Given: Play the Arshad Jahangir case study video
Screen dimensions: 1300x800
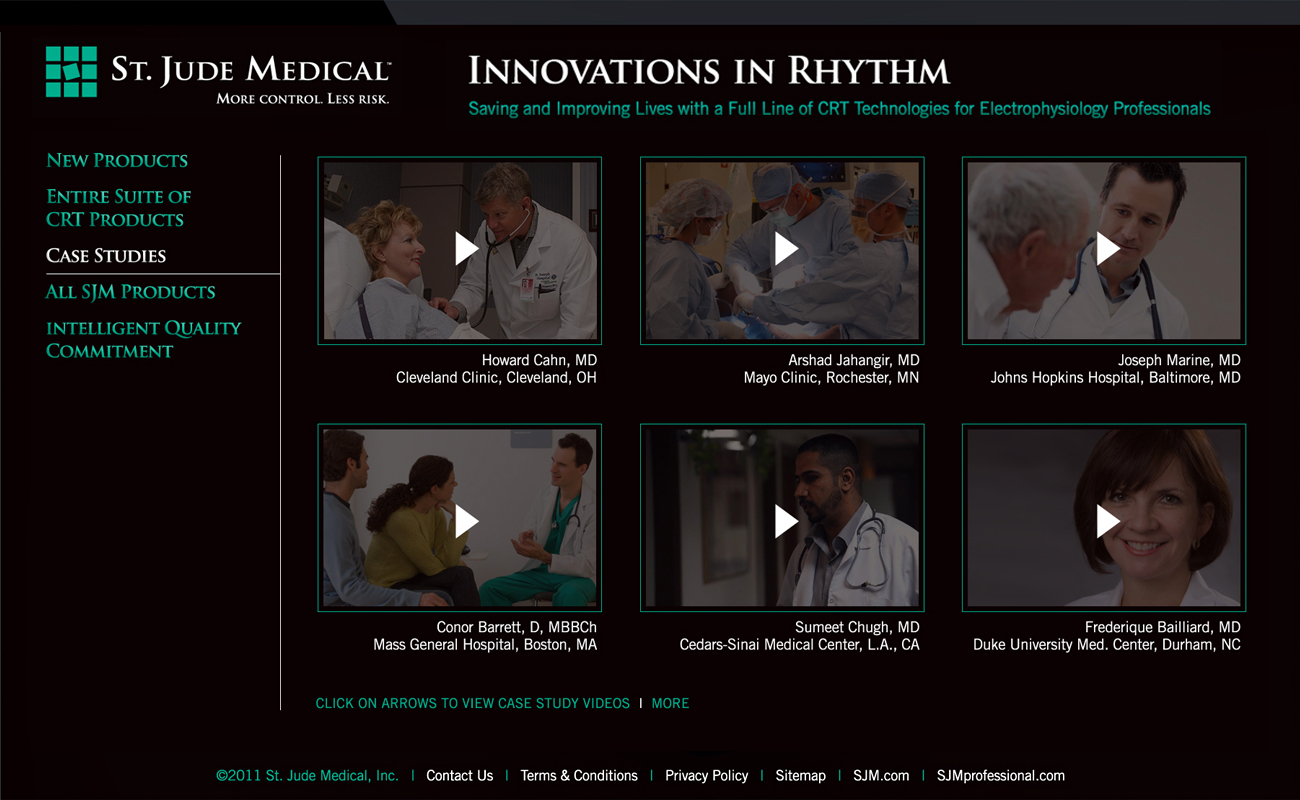Looking at the screenshot, I should point(786,249).
